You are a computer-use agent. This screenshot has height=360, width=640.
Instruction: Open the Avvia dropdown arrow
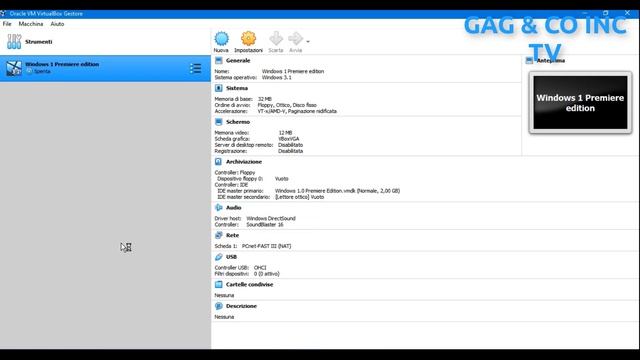pos(308,42)
